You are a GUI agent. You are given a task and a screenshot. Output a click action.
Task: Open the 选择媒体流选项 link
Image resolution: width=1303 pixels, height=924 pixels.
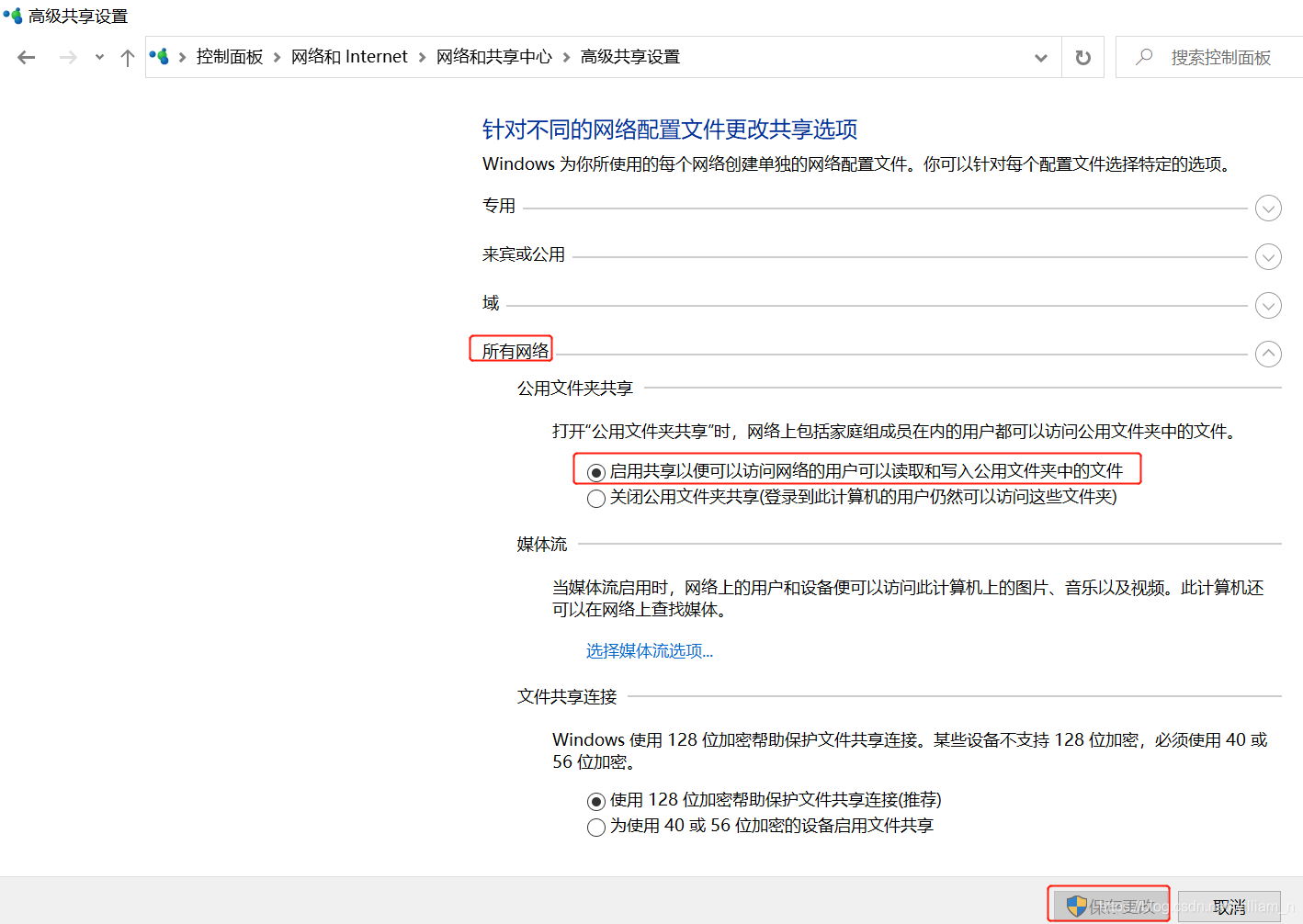pyautogui.click(x=650, y=651)
